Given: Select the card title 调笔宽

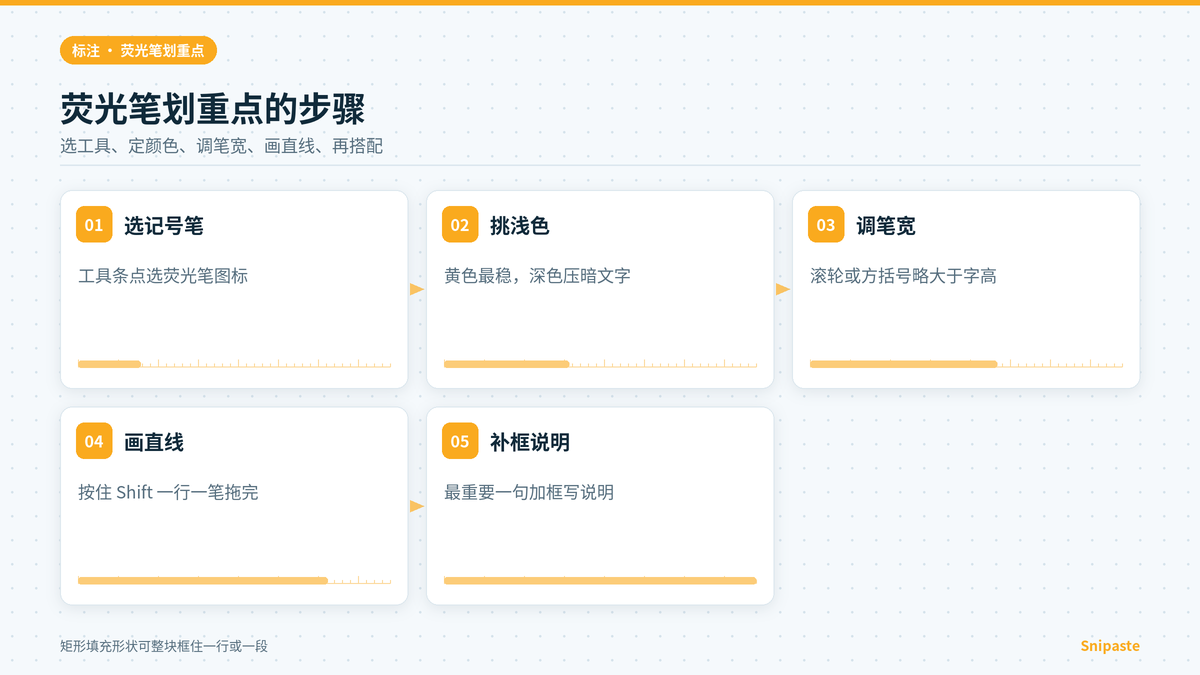Looking at the screenshot, I should click(886, 226).
